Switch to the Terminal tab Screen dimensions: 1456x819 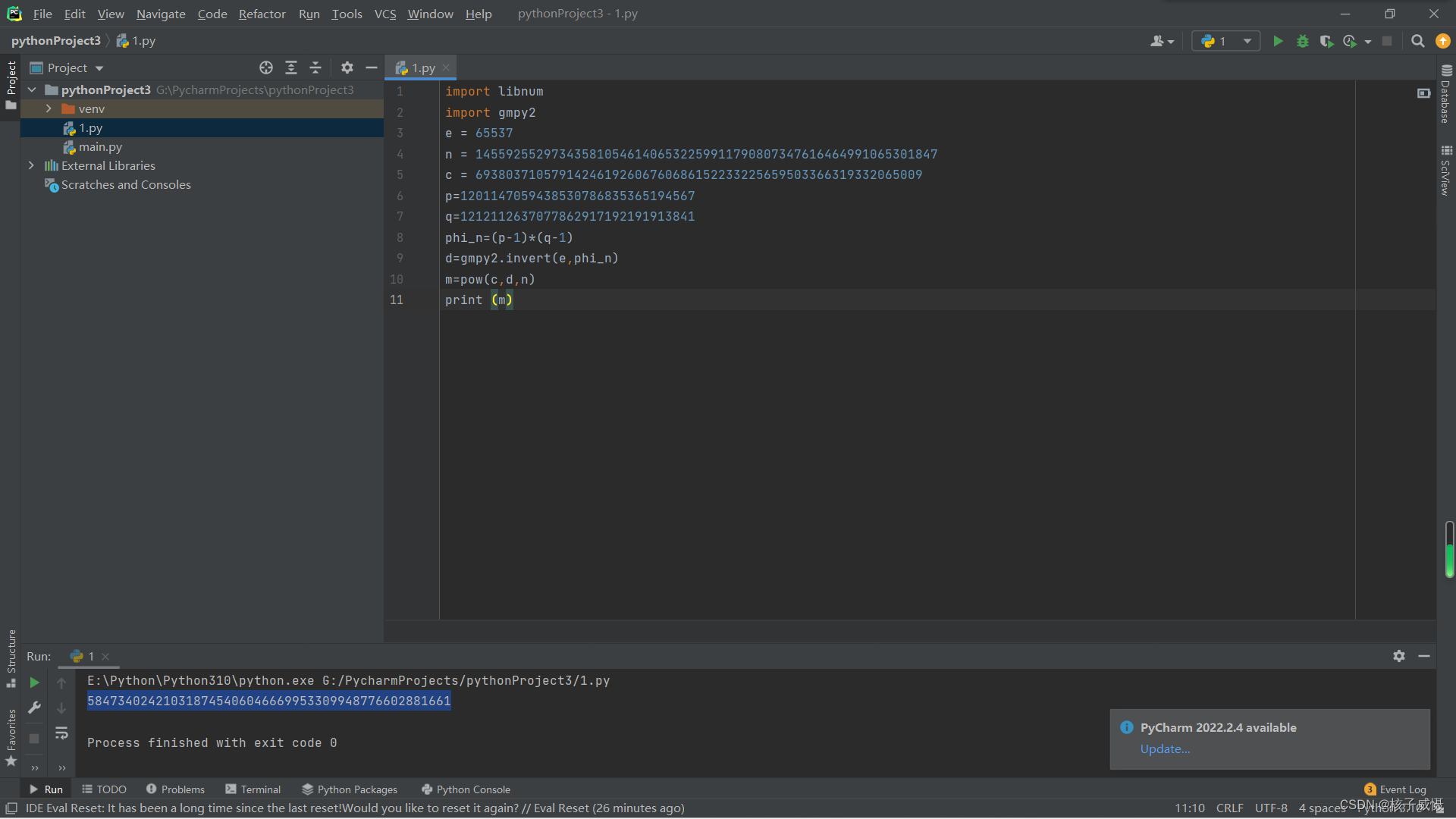(253, 789)
